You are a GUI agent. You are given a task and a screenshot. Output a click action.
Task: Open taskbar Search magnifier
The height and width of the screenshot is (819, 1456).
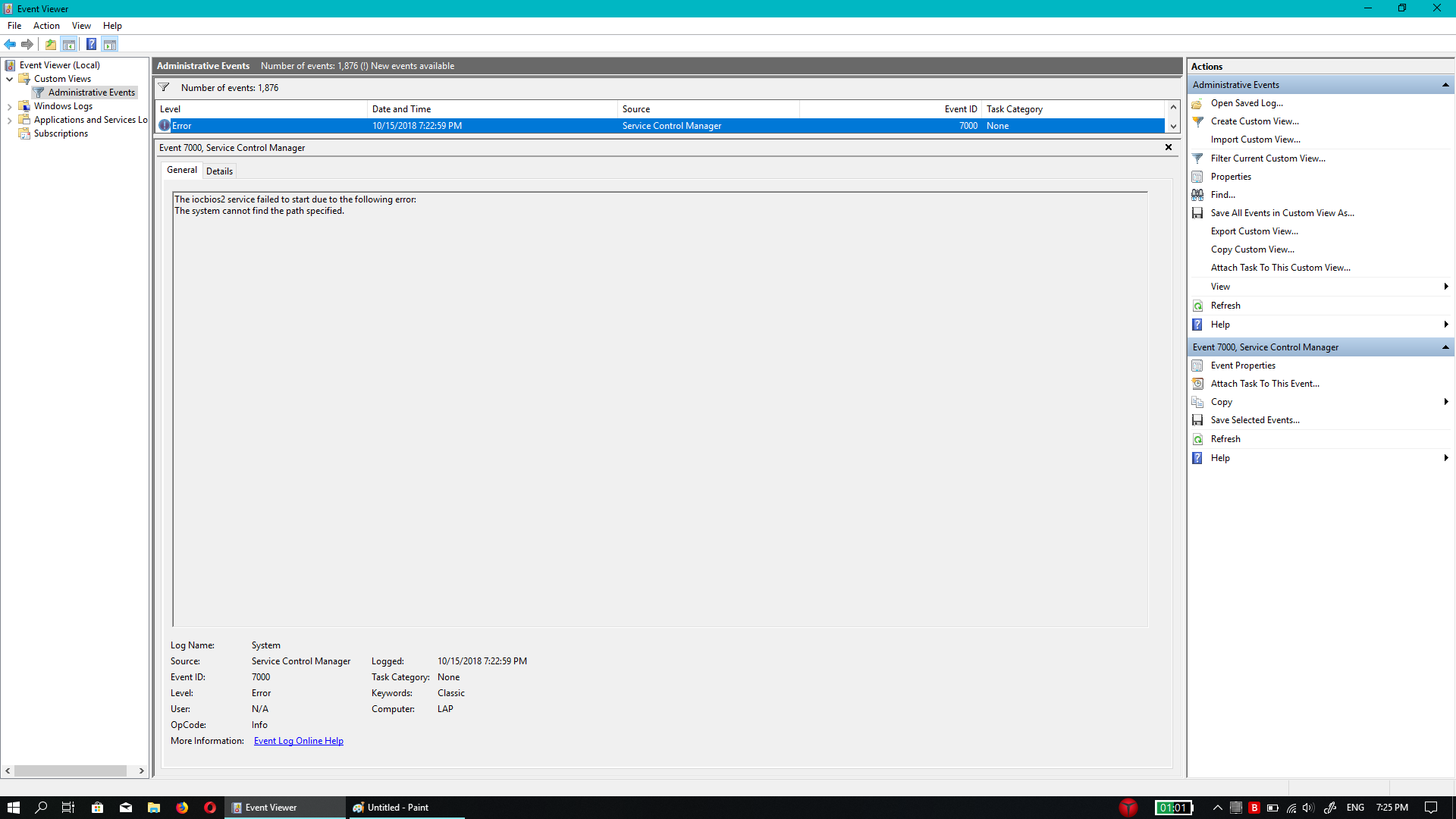tap(41, 808)
